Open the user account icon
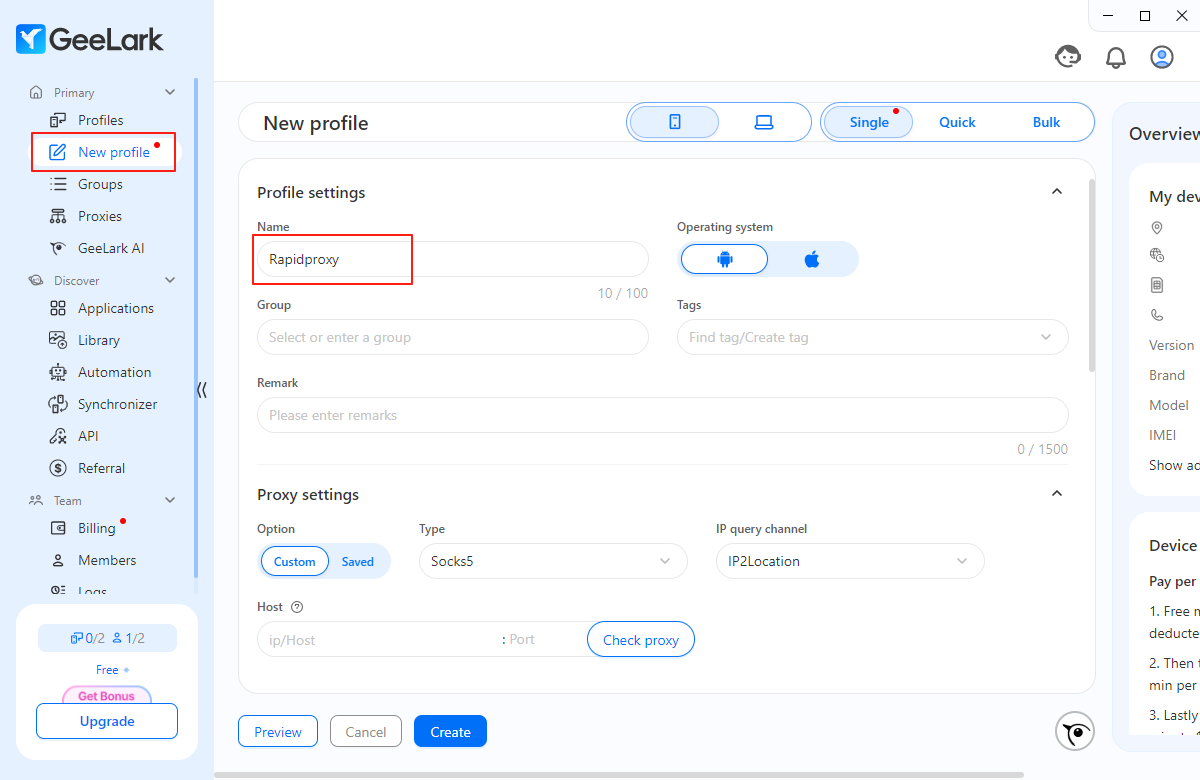 pyautogui.click(x=1162, y=57)
